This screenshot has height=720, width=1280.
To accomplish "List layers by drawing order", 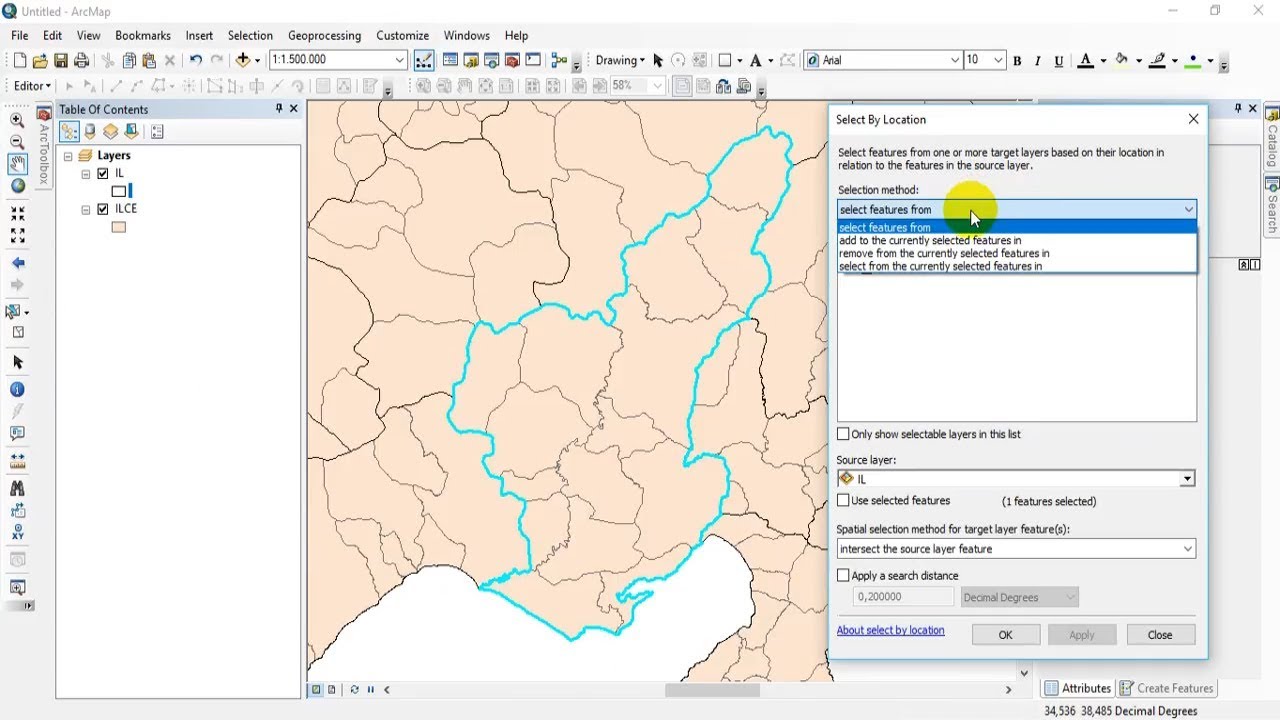I will (x=69, y=132).
